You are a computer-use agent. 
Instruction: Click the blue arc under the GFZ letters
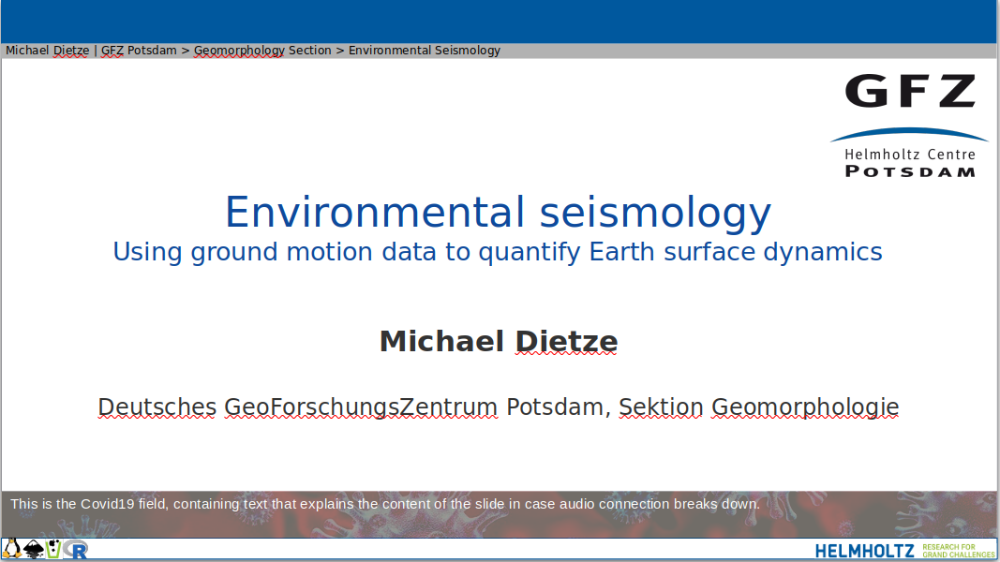tap(909, 134)
